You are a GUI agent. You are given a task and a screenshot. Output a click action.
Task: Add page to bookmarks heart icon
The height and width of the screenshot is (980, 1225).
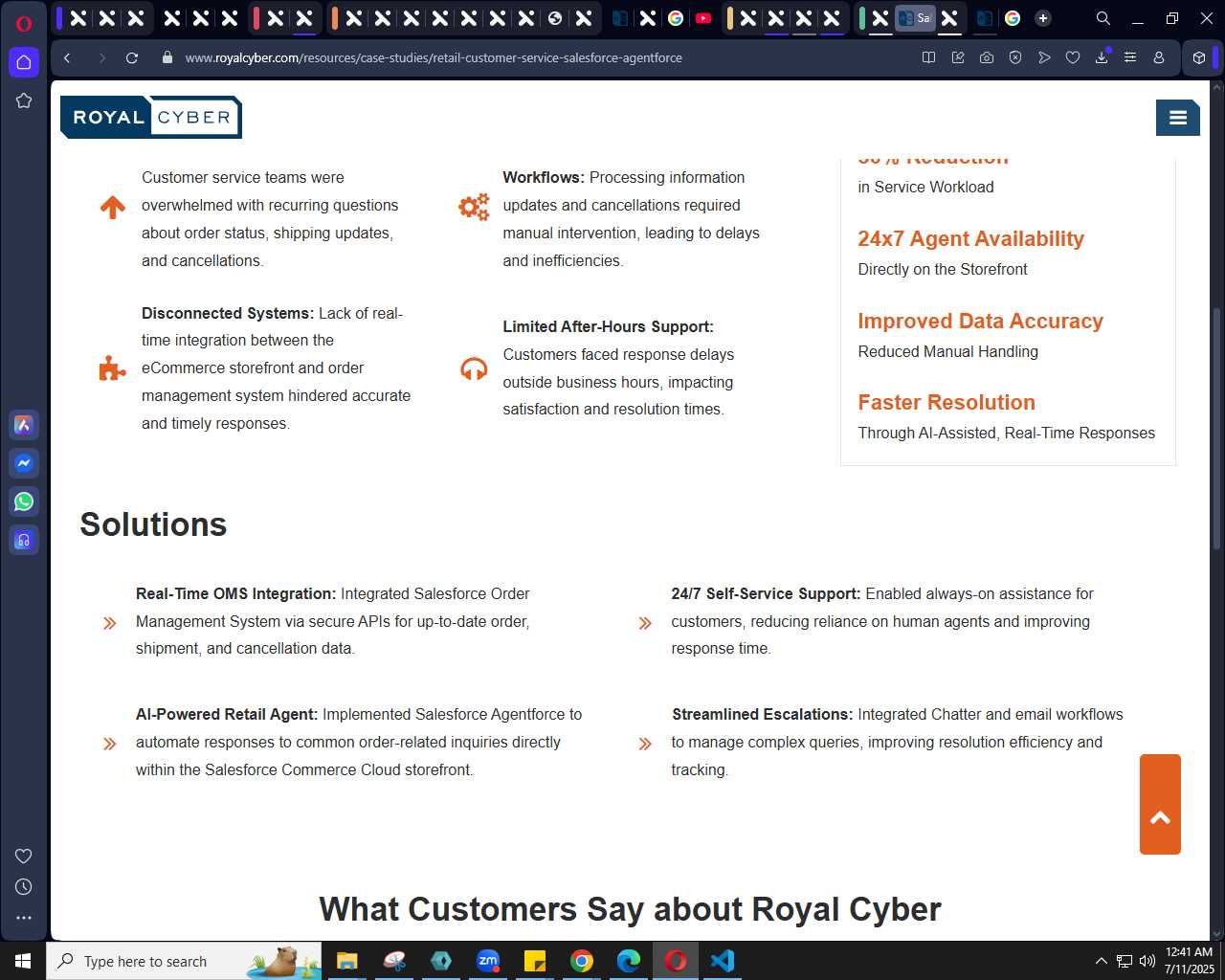(1073, 57)
